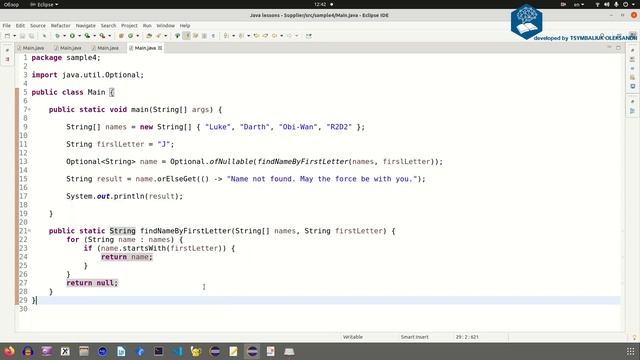Click the Writable status bar entry
Image resolution: width=640 pixels, height=360 pixels.
point(353,337)
